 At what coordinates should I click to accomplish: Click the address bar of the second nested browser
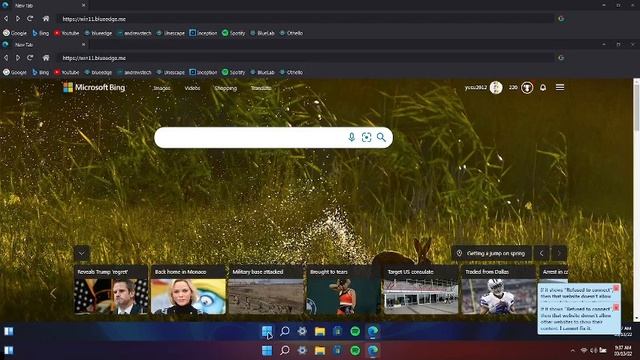pyautogui.click(x=306, y=58)
